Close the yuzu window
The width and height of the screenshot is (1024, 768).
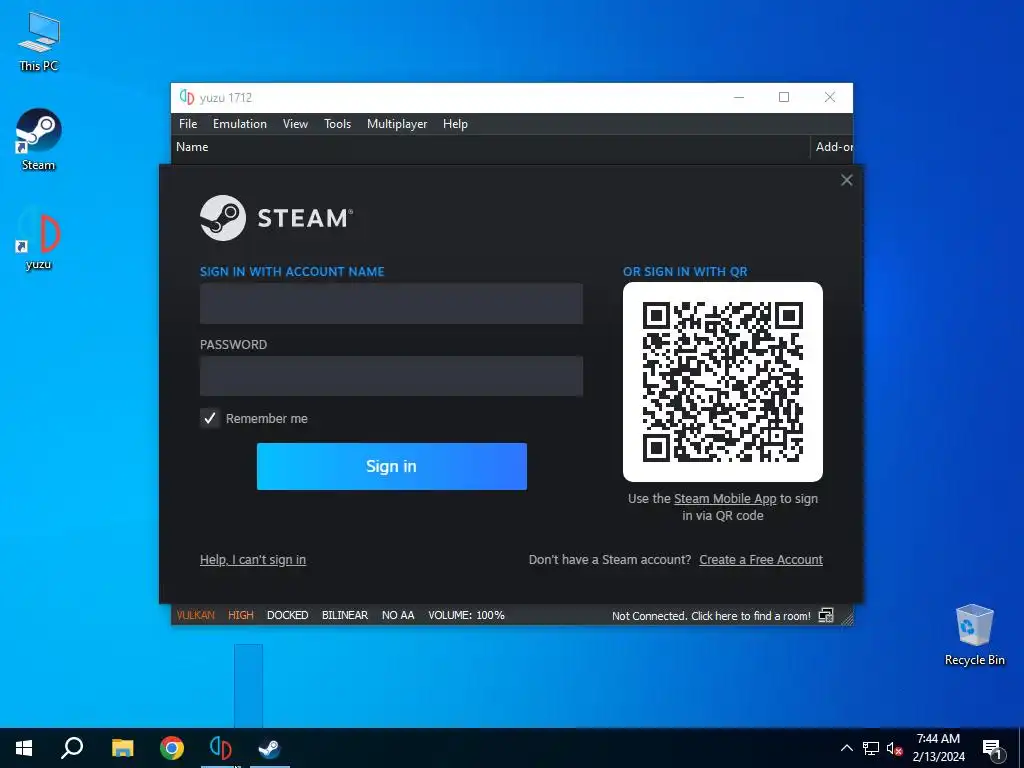click(830, 97)
